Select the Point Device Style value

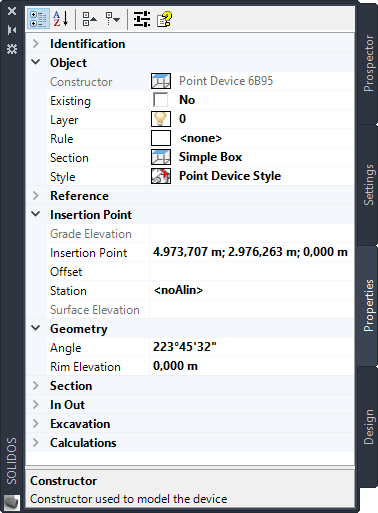(230, 176)
